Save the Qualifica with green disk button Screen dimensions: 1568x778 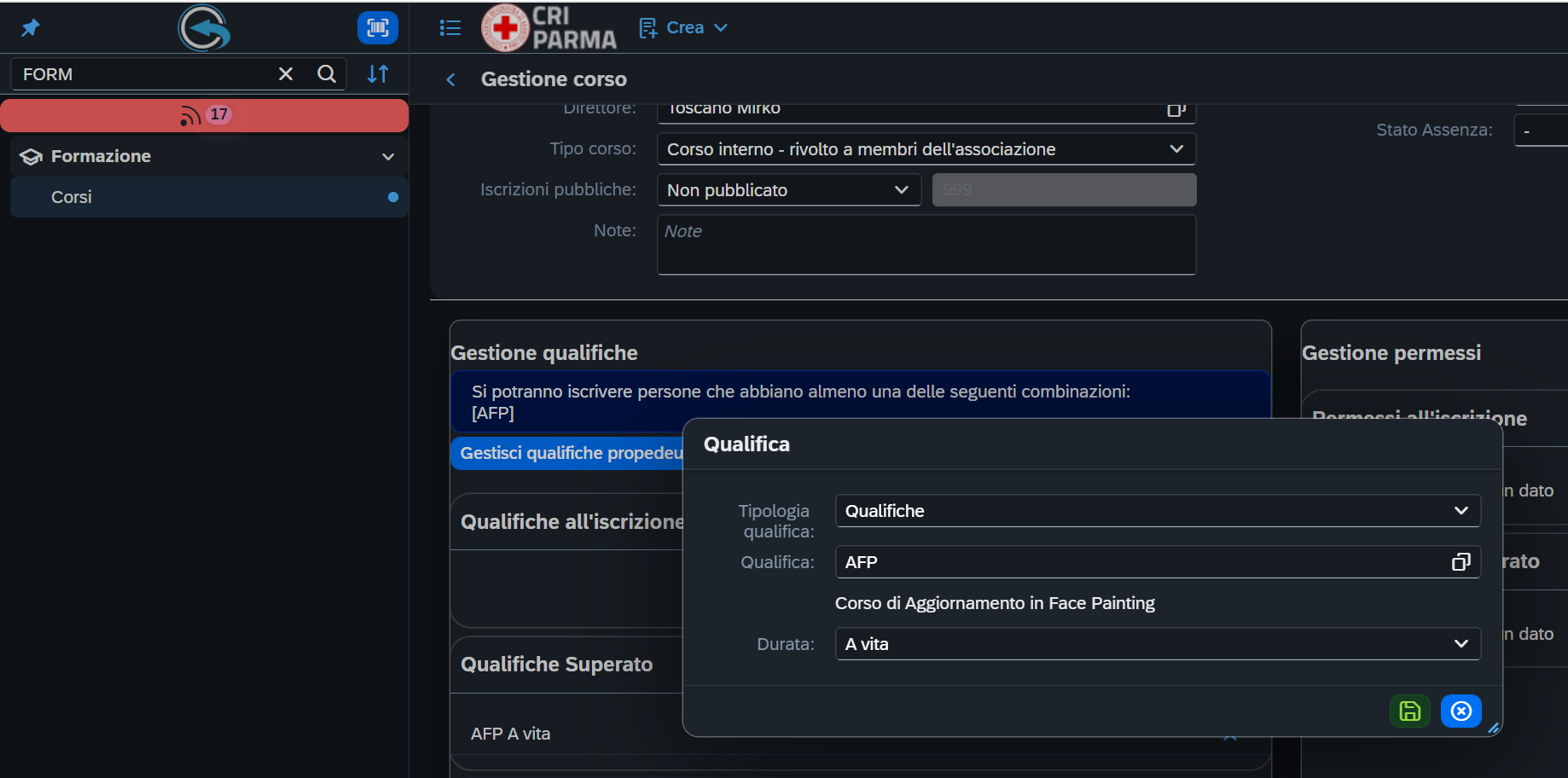(x=1410, y=711)
